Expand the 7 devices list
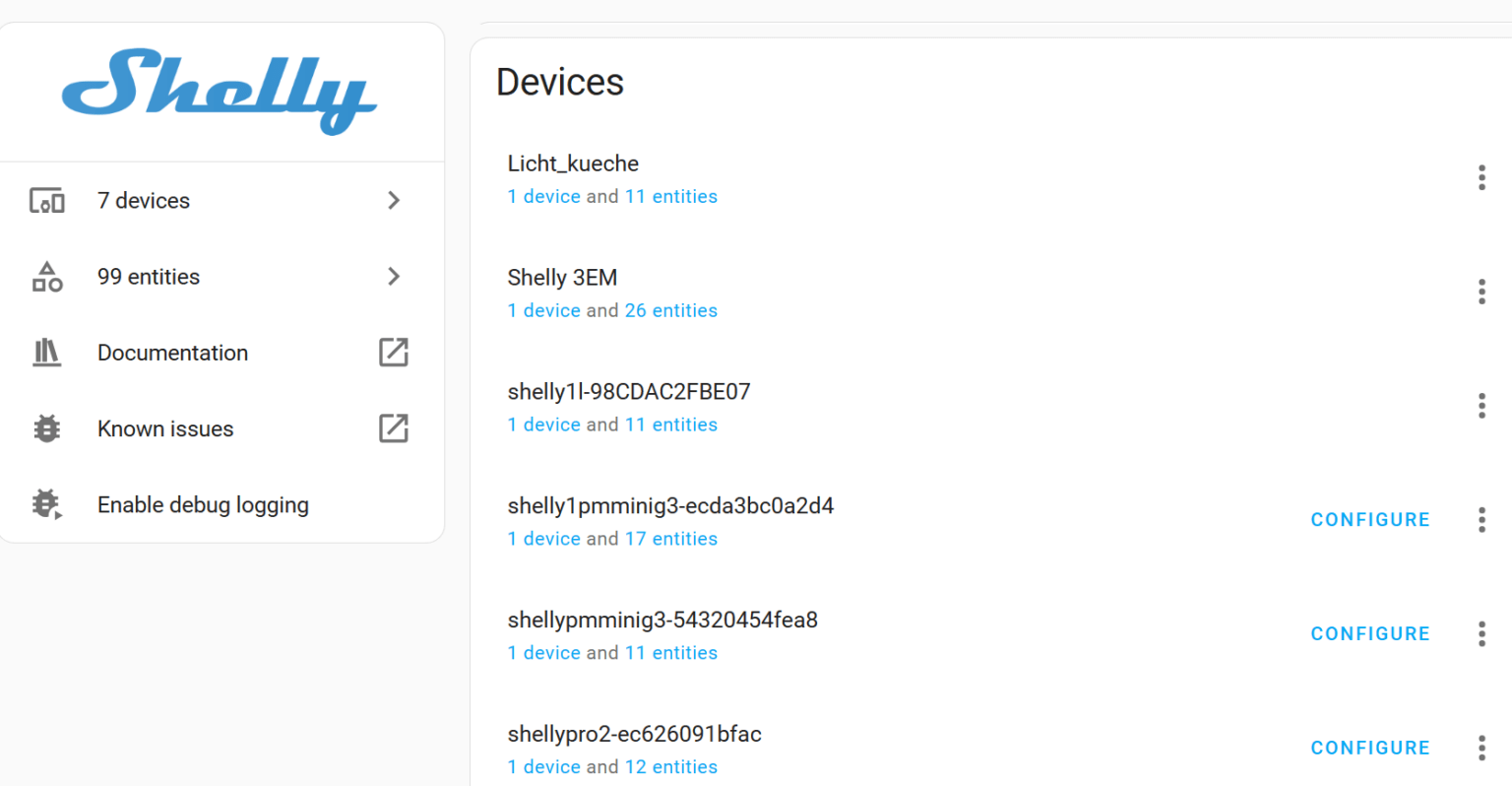Viewport: 1512px width, 786px height. click(x=393, y=200)
